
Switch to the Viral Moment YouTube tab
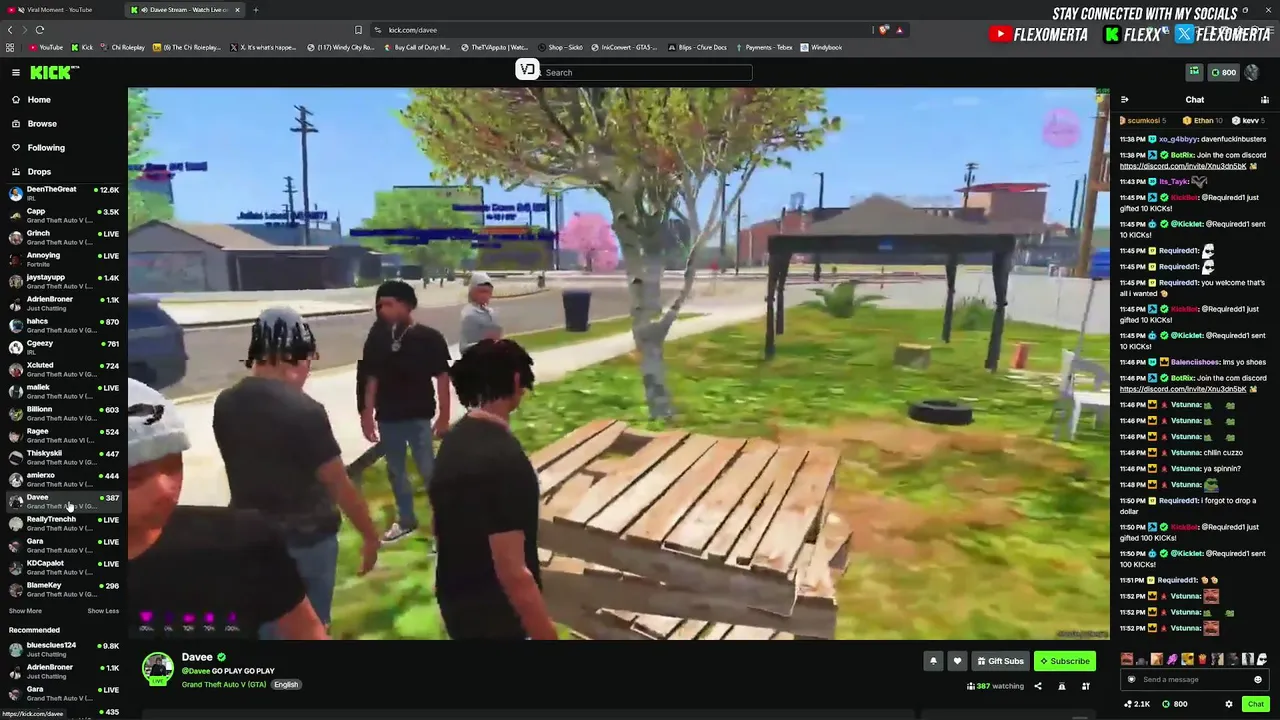point(62,10)
